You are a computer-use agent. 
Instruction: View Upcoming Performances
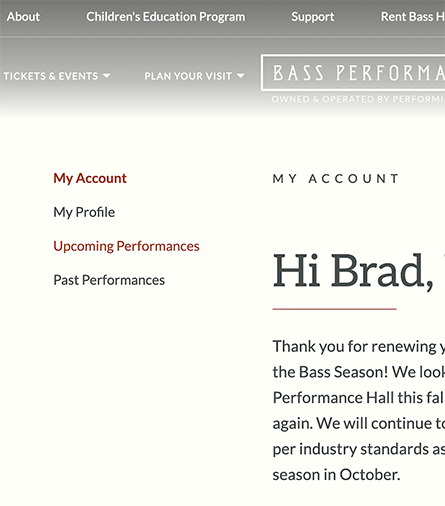pyautogui.click(x=126, y=246)
